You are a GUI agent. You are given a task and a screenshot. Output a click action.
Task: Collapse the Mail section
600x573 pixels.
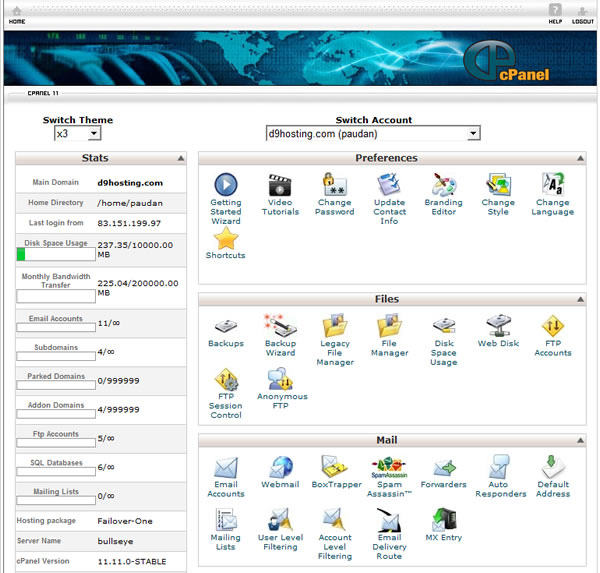(580, 440)
